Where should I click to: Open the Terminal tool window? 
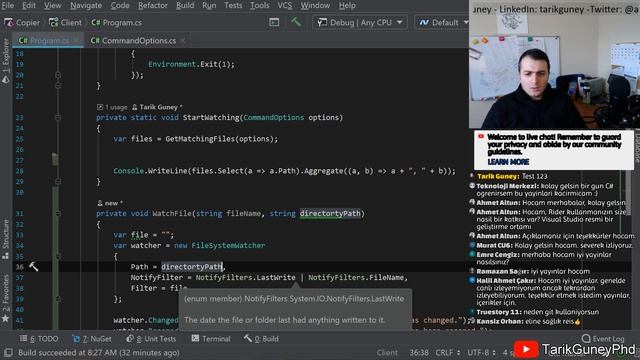tap(211, 339)
